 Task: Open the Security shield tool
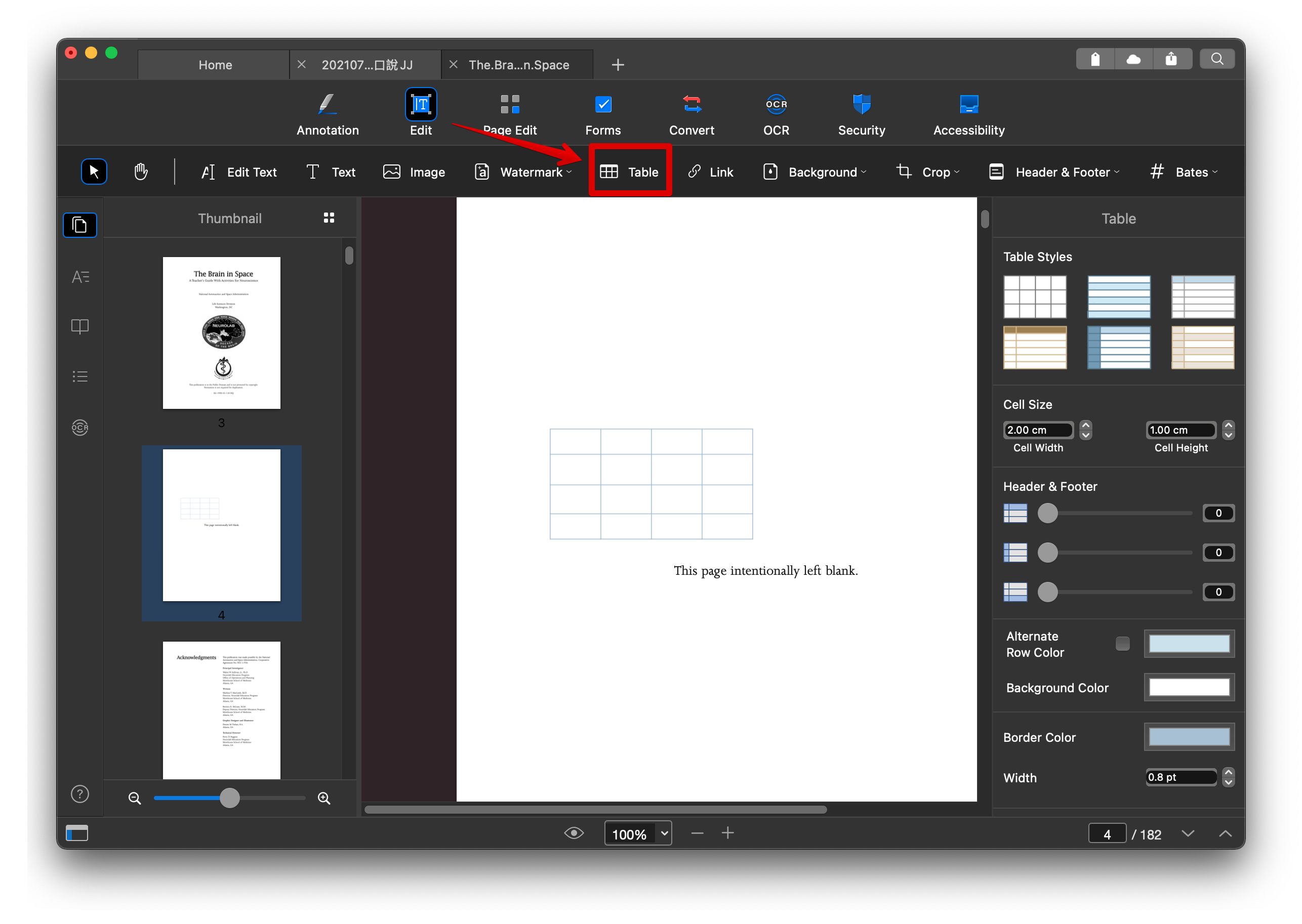coord(861,105)
